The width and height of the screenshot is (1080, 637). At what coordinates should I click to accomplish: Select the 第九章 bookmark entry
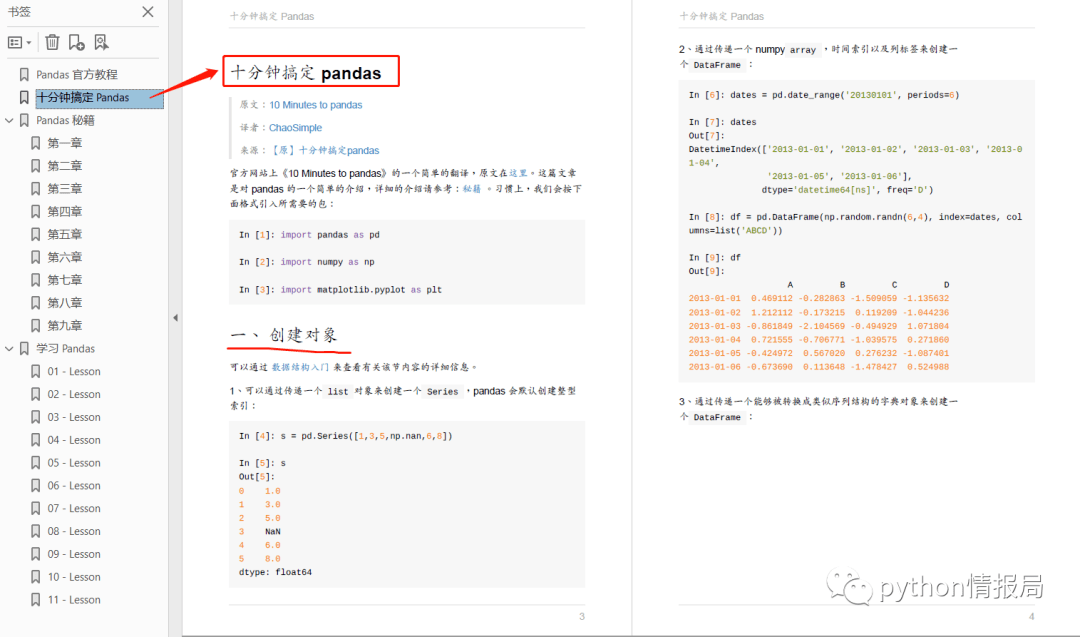point(65,326)
